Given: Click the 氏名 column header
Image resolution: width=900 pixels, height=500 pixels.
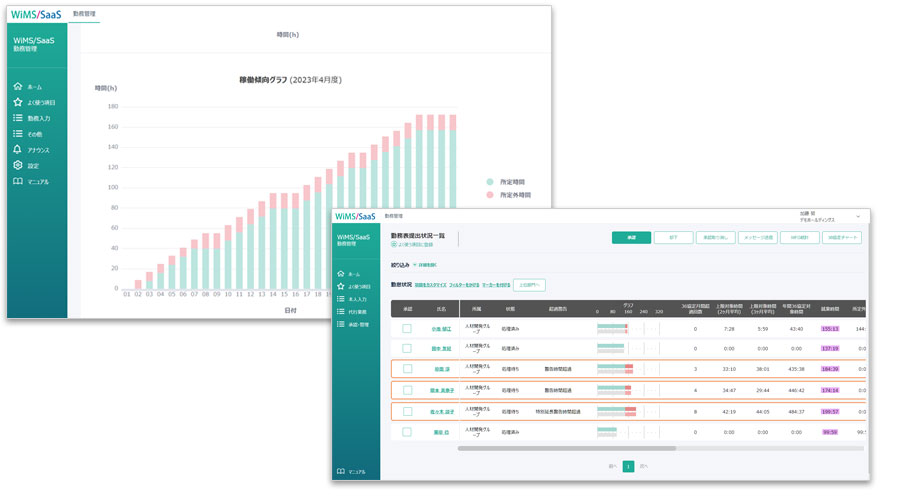Looking at the screenshot, I should (x=441, y=309).
